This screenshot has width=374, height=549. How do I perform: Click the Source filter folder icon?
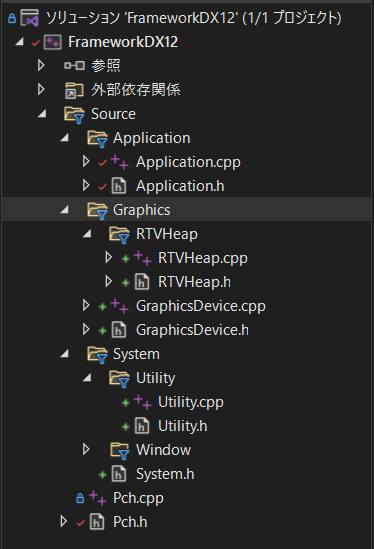coord(74,114)
